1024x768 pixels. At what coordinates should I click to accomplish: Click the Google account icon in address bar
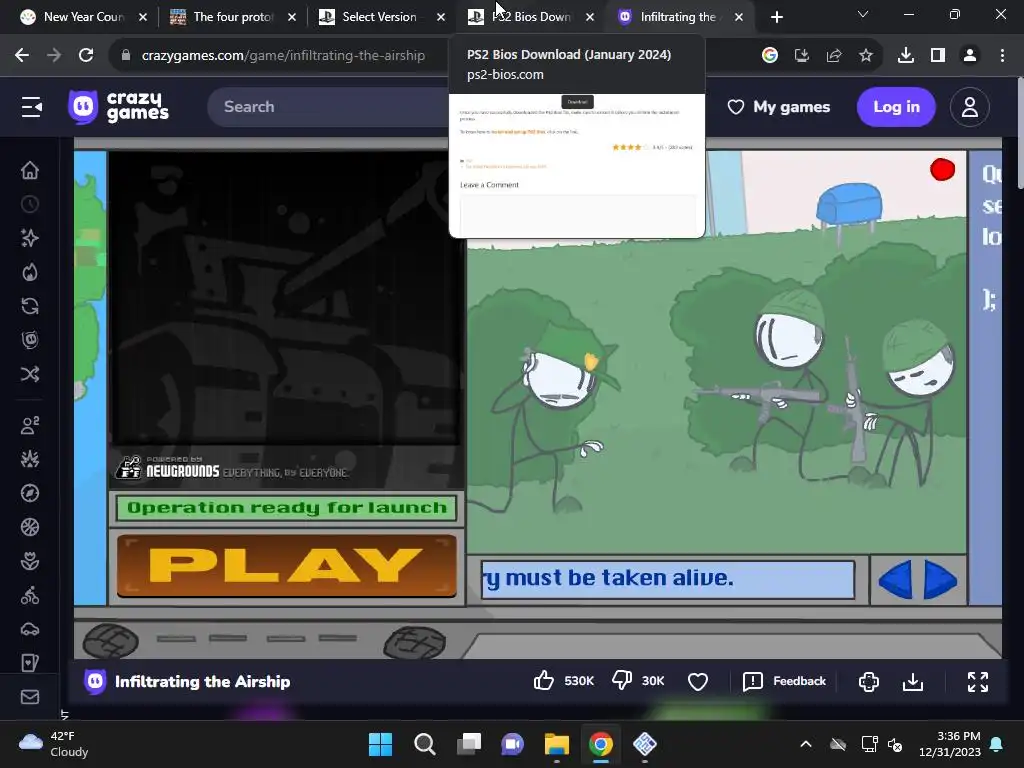click(x=770, y=56)
